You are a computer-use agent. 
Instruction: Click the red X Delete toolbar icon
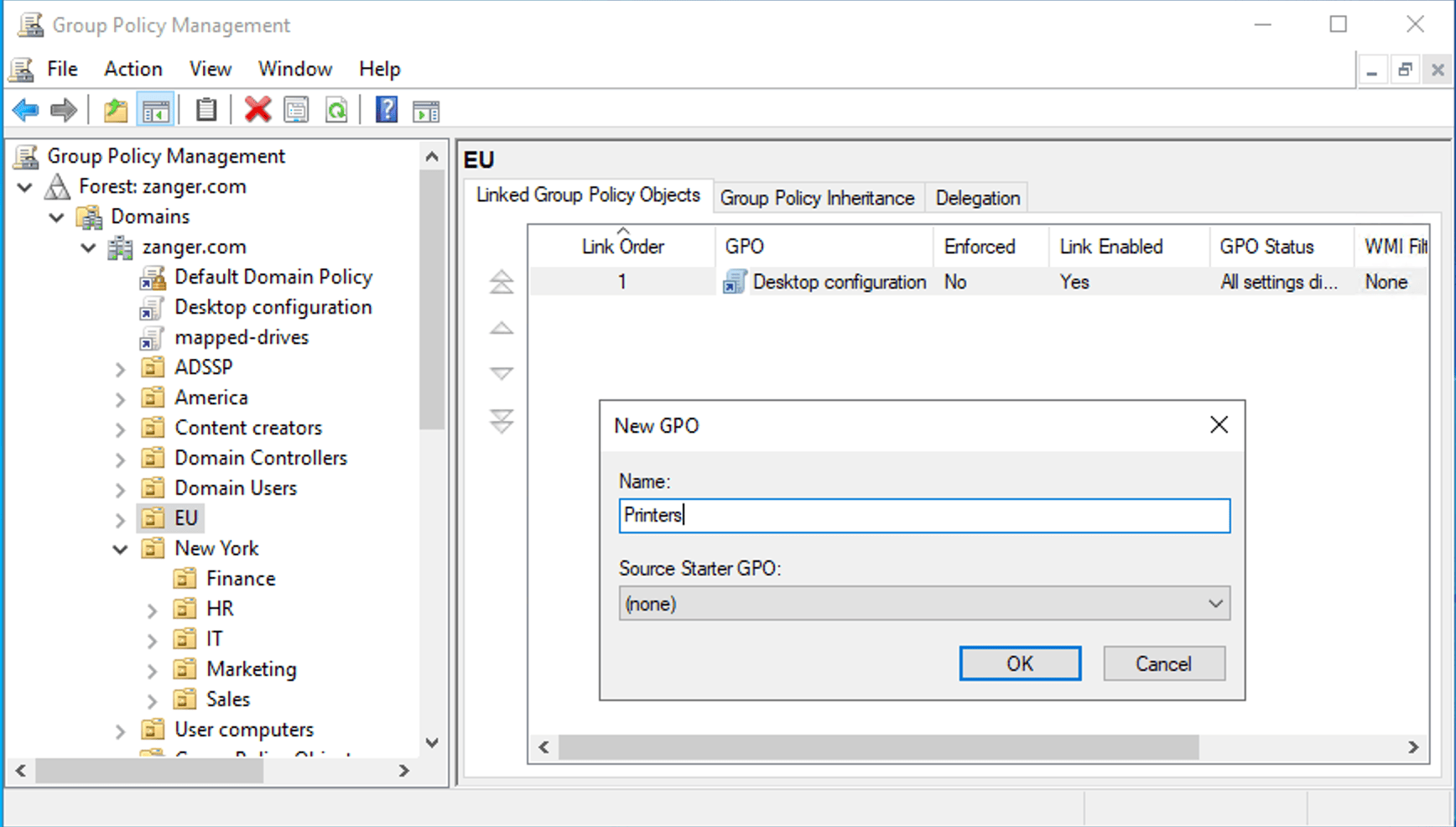tap(257, 110)
